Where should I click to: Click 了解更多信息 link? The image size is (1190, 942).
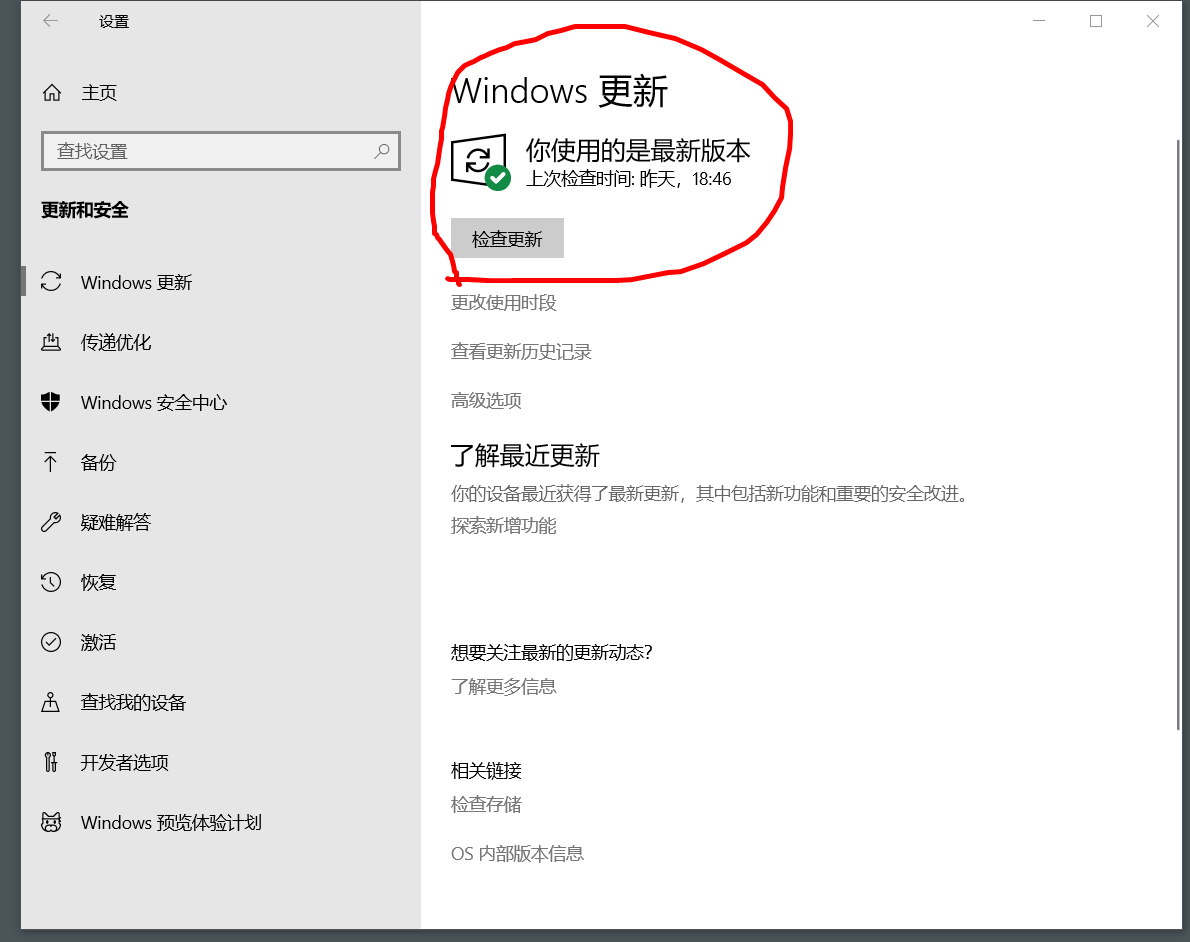point(504,686)
